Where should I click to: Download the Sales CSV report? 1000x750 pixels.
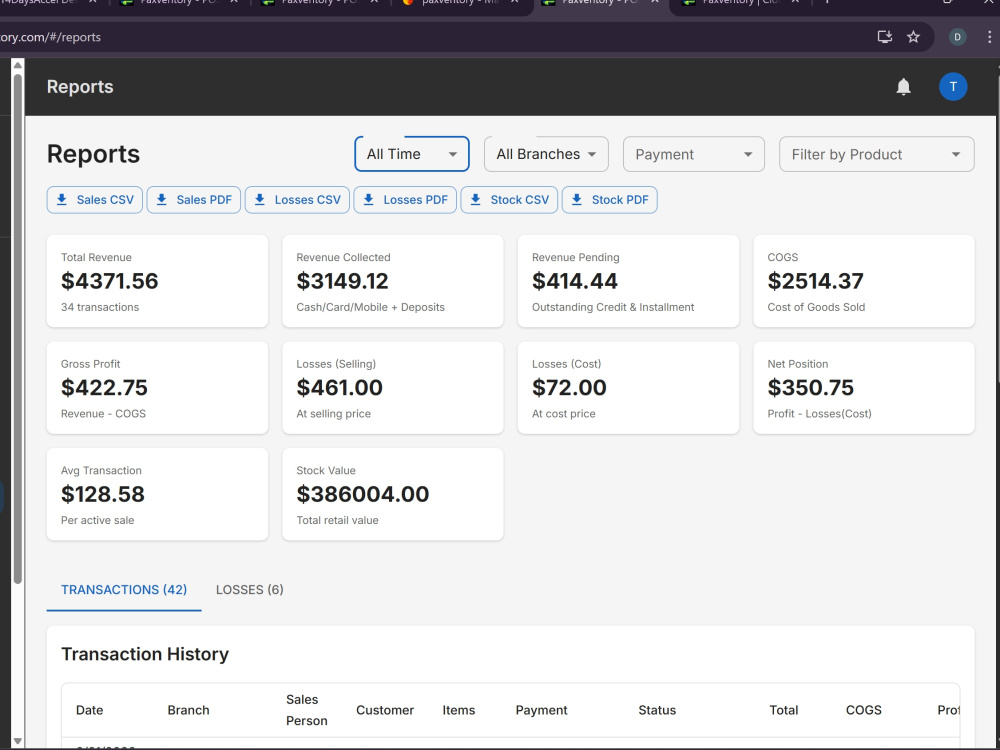[94, 200]
